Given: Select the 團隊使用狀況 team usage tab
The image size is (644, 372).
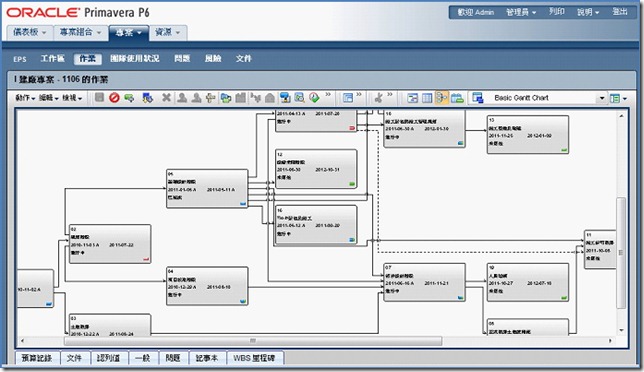Looking at the screenshot, I should 135,59.
